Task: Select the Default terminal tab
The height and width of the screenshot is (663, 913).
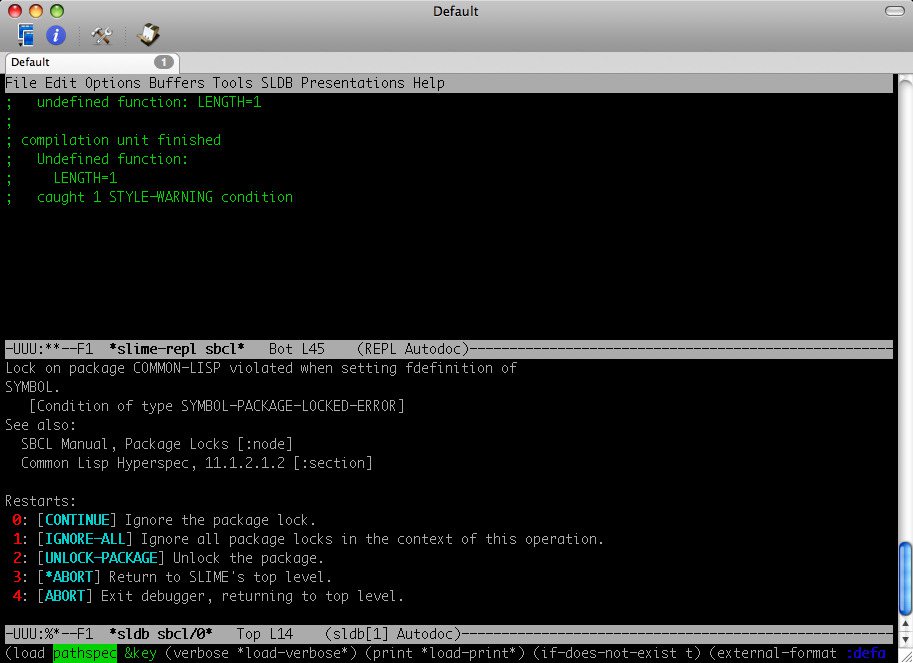Action: pyautogui.click(x=92, y=62)
